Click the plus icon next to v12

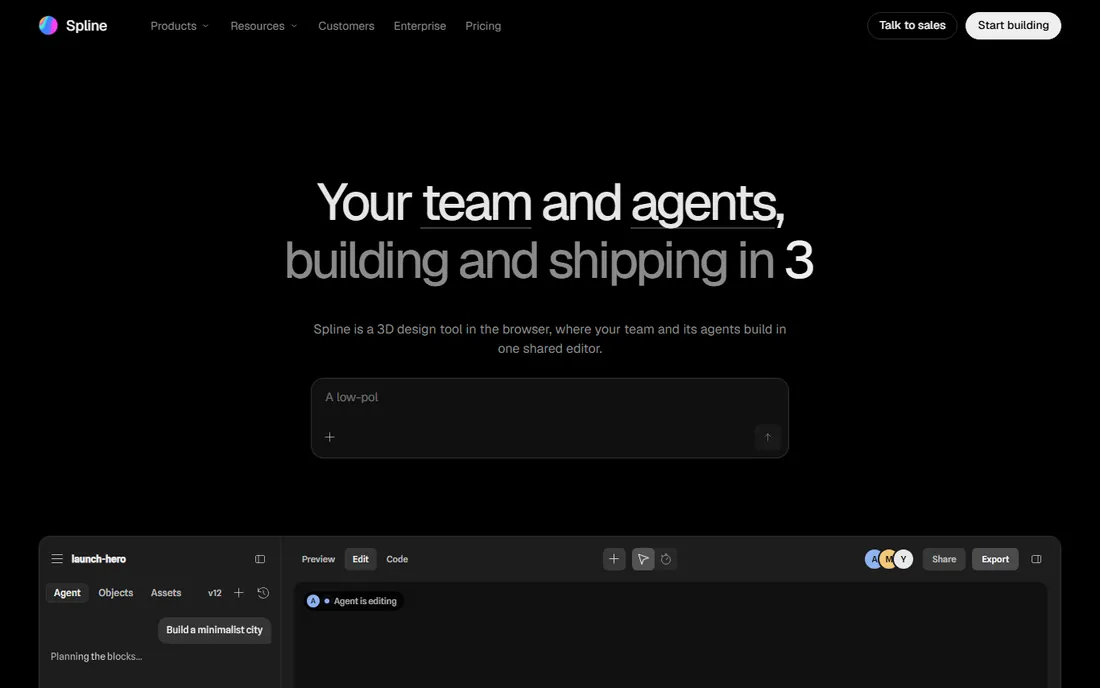click(x=239, y=593)
